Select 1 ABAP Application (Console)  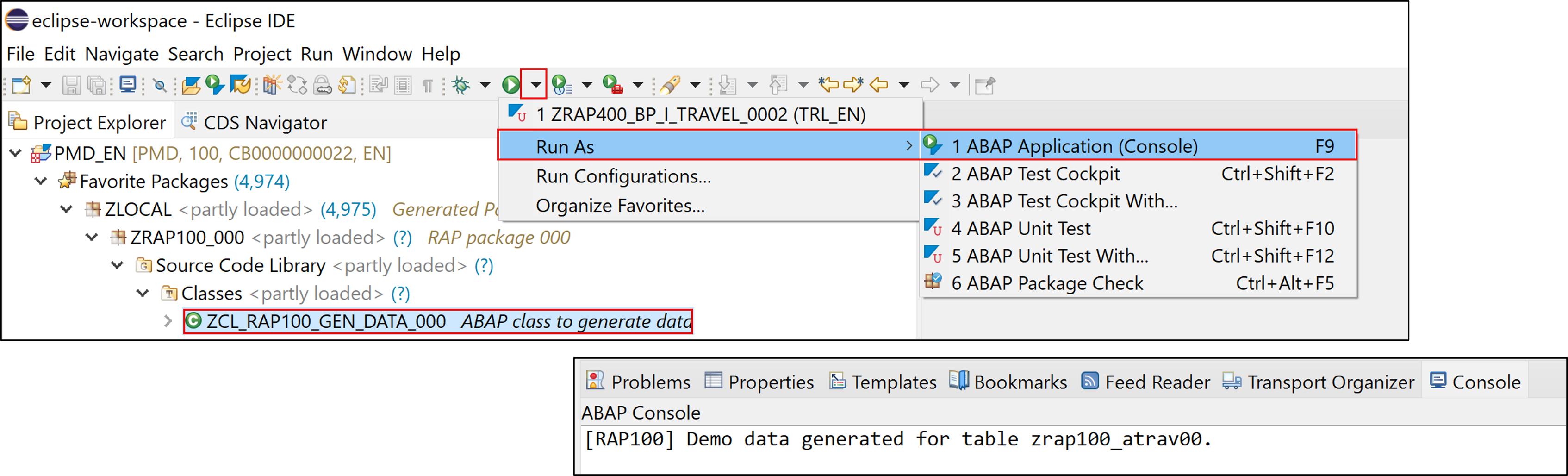click(x=1139, y=145)
